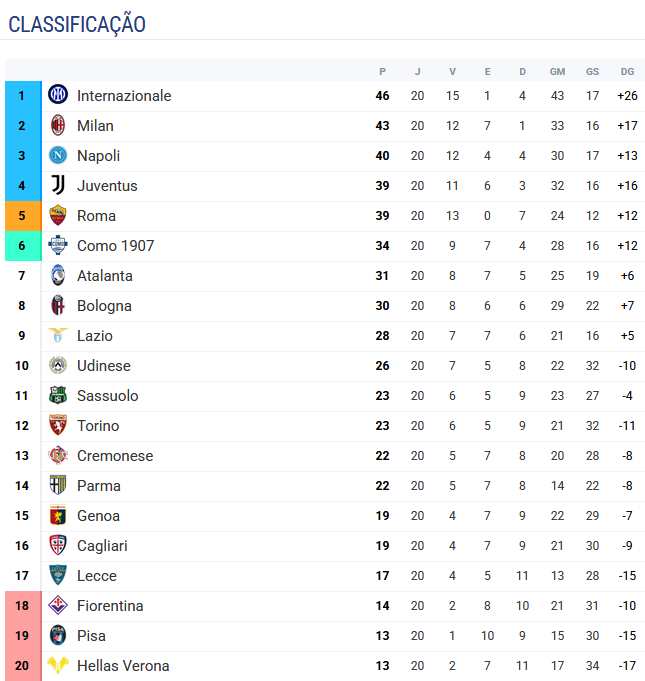Click the Lazio eagle crest

pyautogui.click(x=58, y=336)
